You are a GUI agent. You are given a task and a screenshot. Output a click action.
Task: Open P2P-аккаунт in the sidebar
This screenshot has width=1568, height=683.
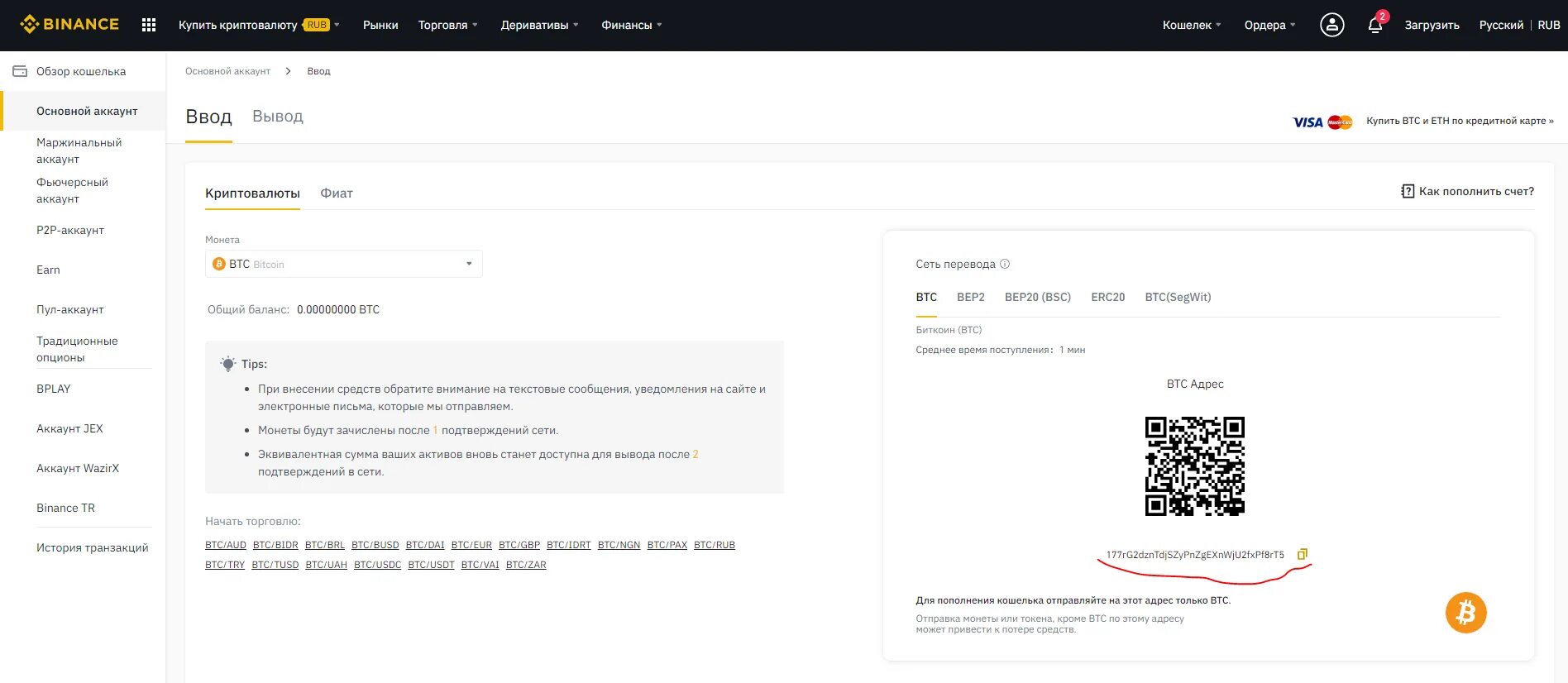70,230
